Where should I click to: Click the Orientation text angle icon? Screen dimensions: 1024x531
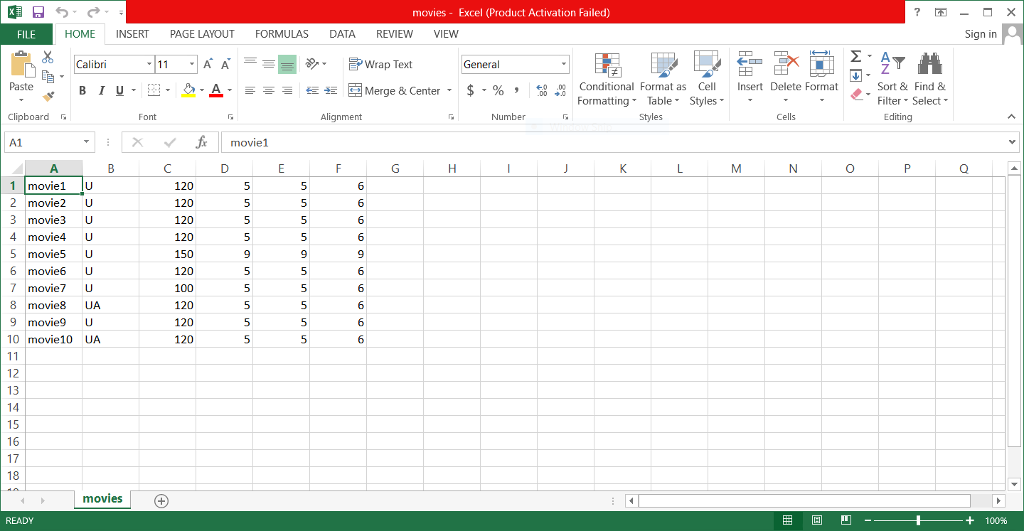click(x=312, y=63)
